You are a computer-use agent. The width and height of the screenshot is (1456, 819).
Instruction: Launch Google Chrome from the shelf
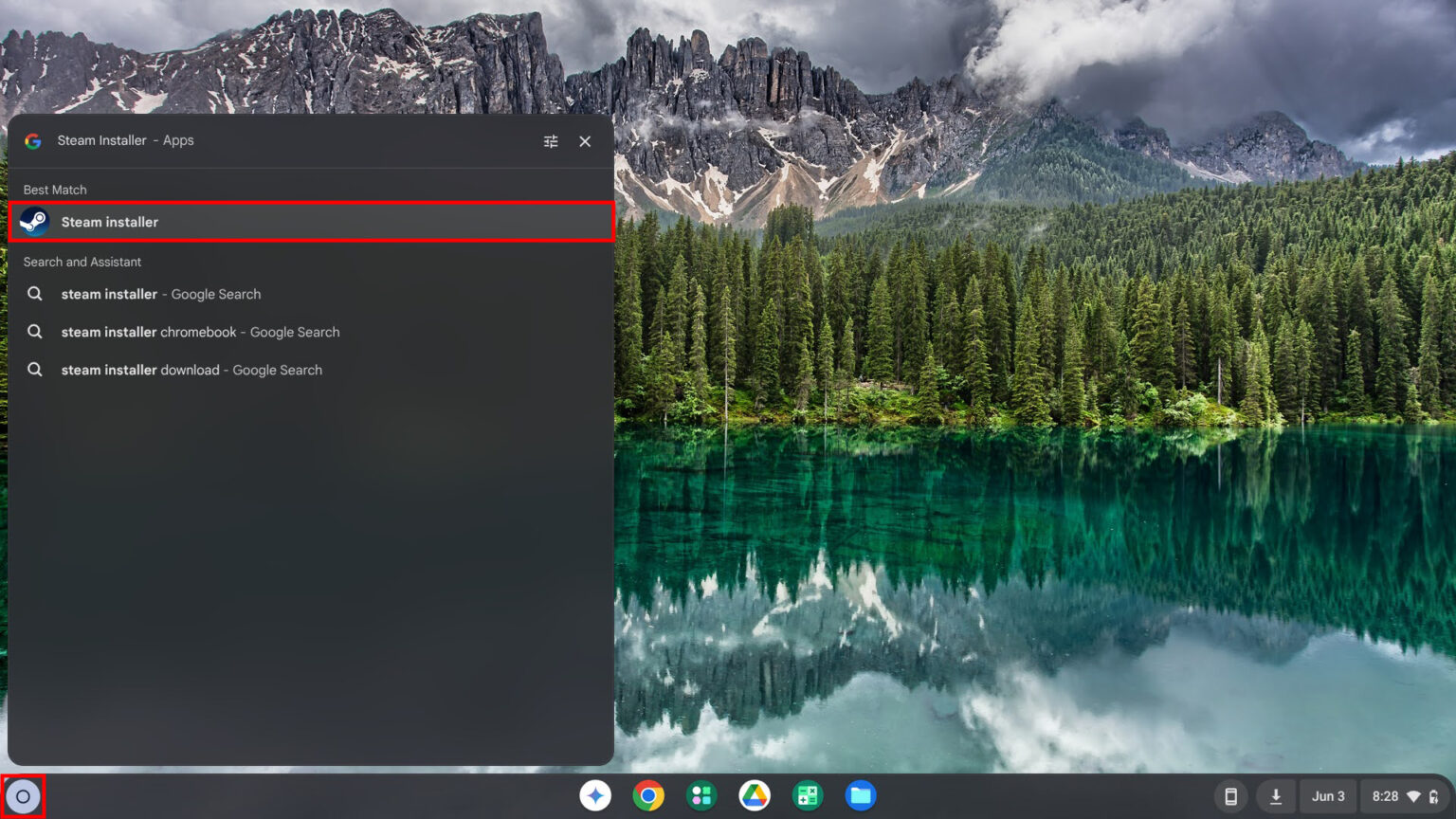[x=648, y=795]
